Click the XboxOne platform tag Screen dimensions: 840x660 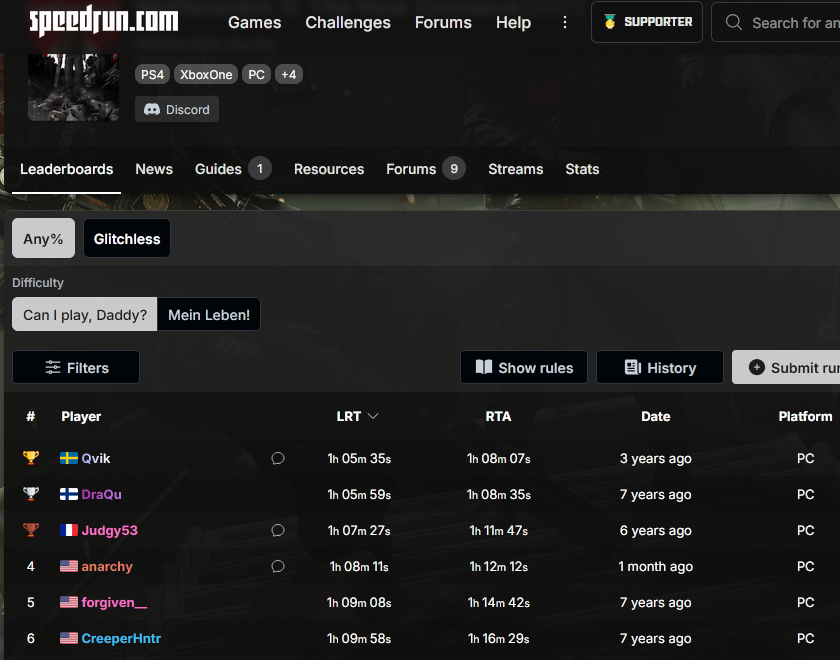click(206, 74)
